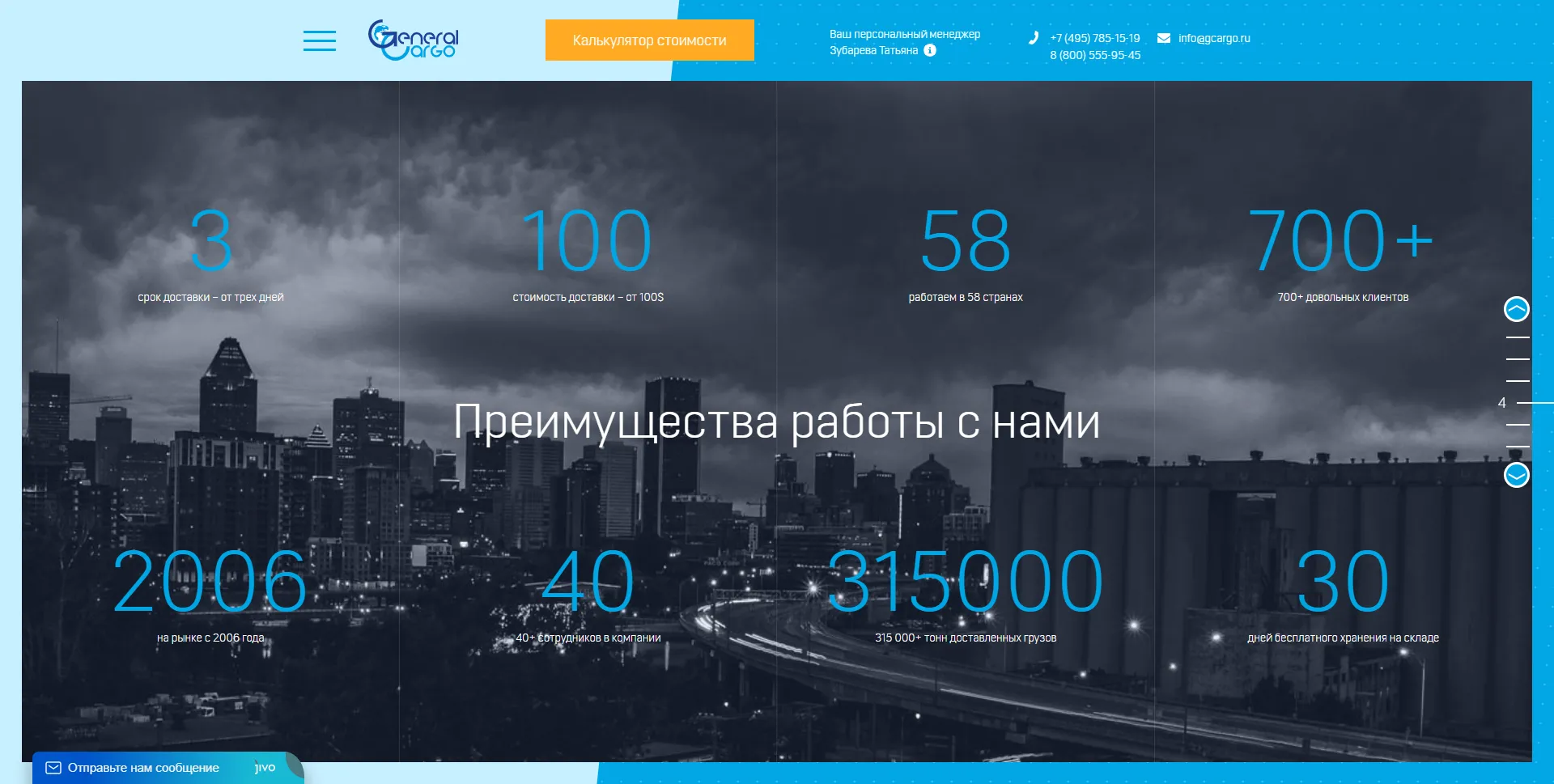The height and width of the screenshot is (784, 1554).
Task: Click the large number 58 statistic
Action: coord(966,240)
